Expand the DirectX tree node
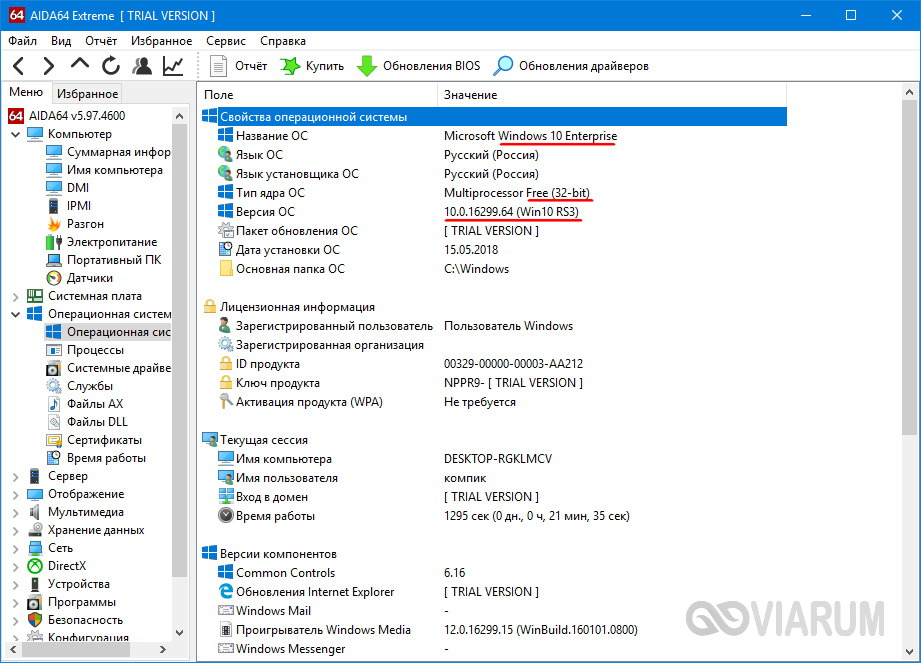Viewport: 921px width, 663px height. click(16, 567)
